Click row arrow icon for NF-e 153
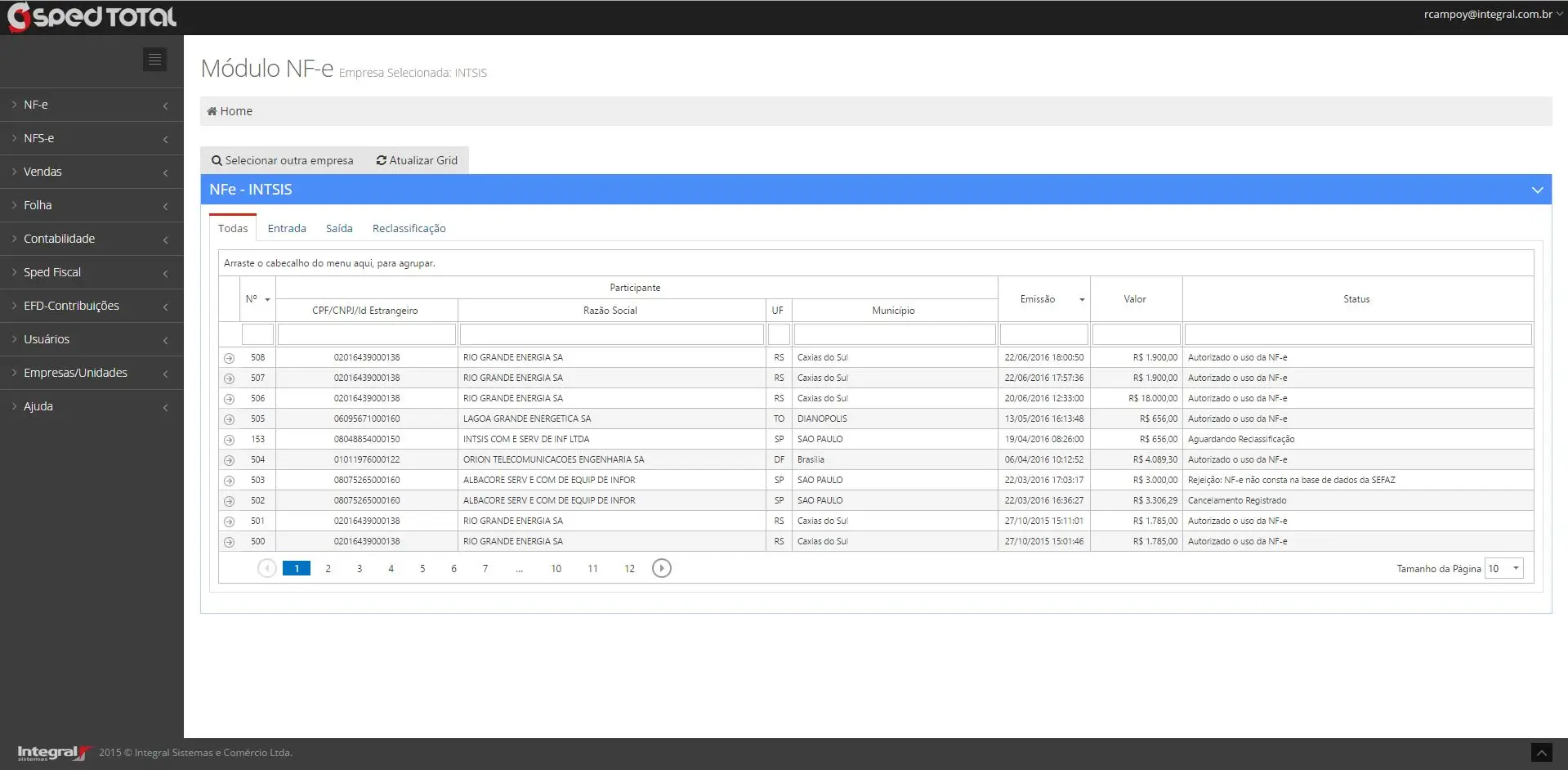 pyautogui.click(x=229, y=440)
